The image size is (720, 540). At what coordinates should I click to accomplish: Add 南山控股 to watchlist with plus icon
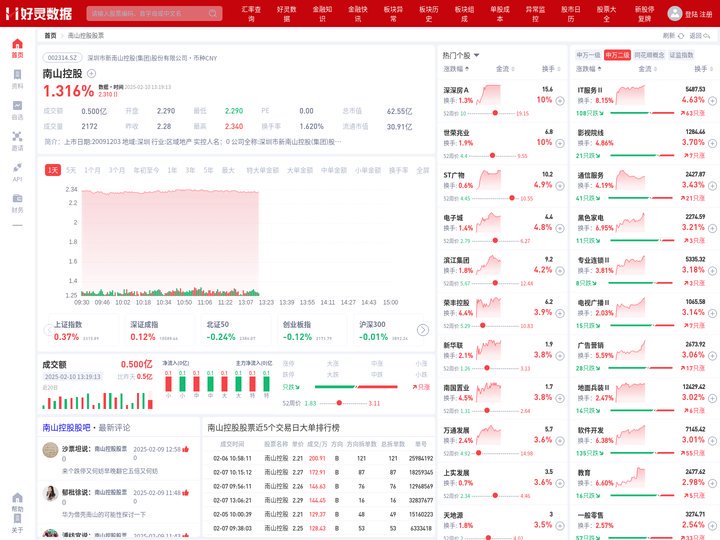click(91, 73)
